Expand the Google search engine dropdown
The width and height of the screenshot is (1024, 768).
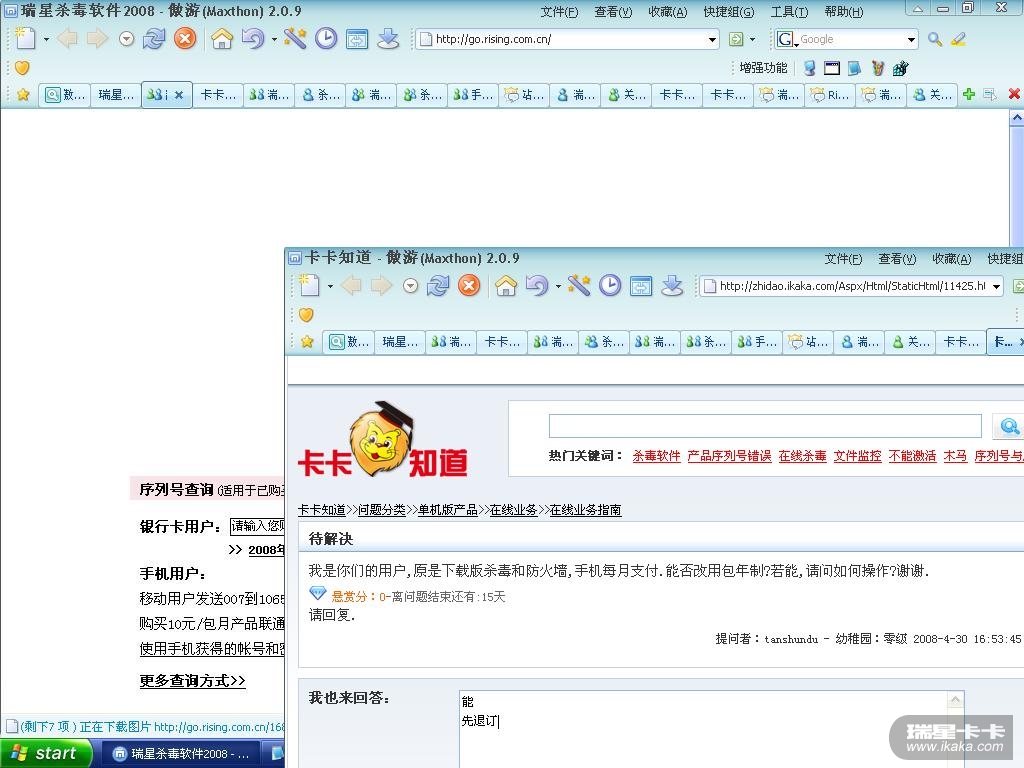coord(911,40)
